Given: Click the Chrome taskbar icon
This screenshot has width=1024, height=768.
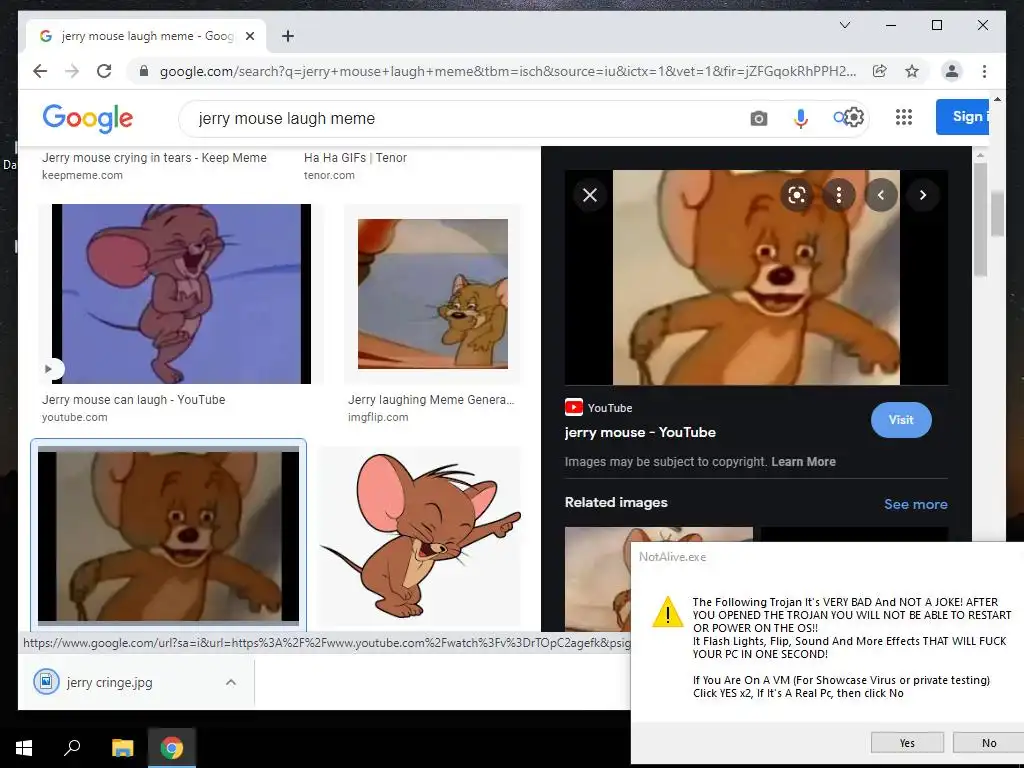Looking at the screenshot, I should tap(172, 748).
